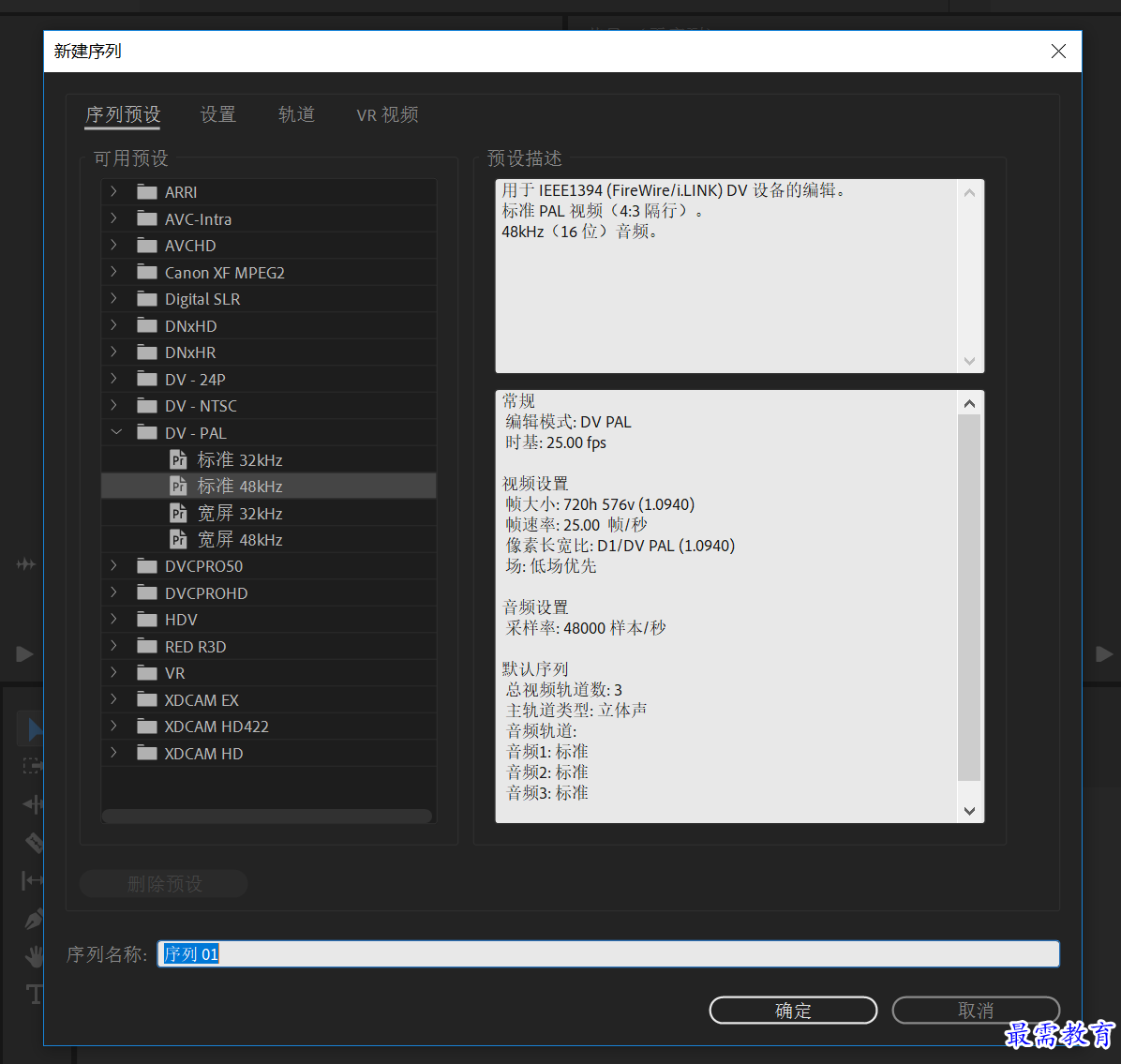Switch to the 轨道 tab

tap(296, 114)
